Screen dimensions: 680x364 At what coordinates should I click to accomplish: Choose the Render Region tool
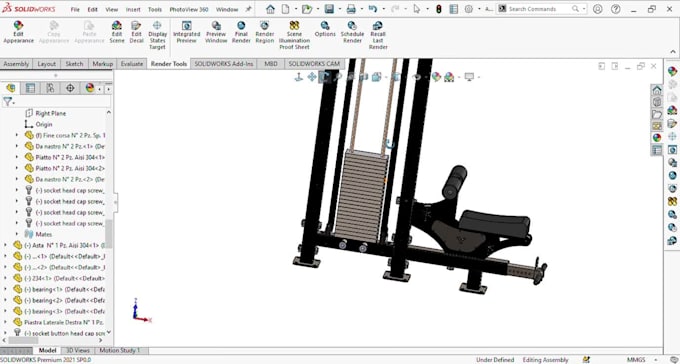pyautogui.click(x=265, y=32)
